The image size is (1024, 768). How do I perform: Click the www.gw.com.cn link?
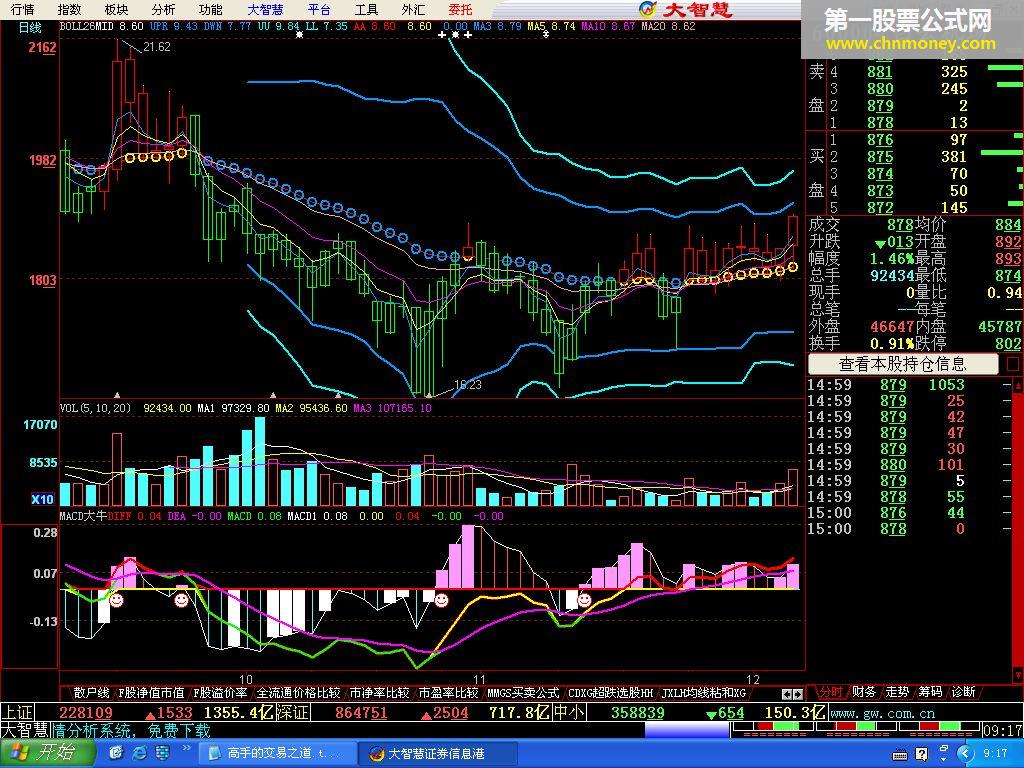point(883,712)
